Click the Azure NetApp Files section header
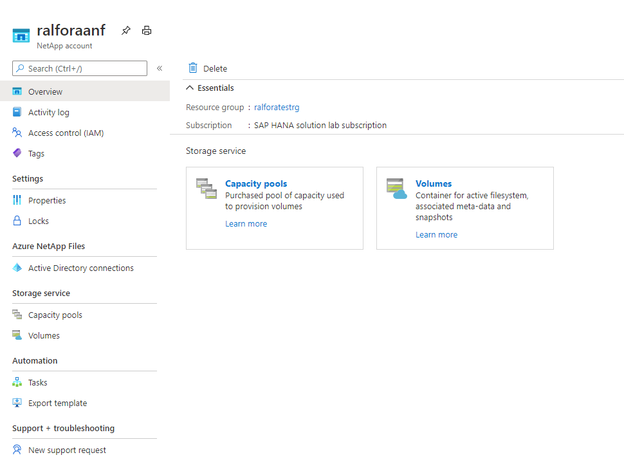Viewport: 624px width, 466px height. pos(49,246)
